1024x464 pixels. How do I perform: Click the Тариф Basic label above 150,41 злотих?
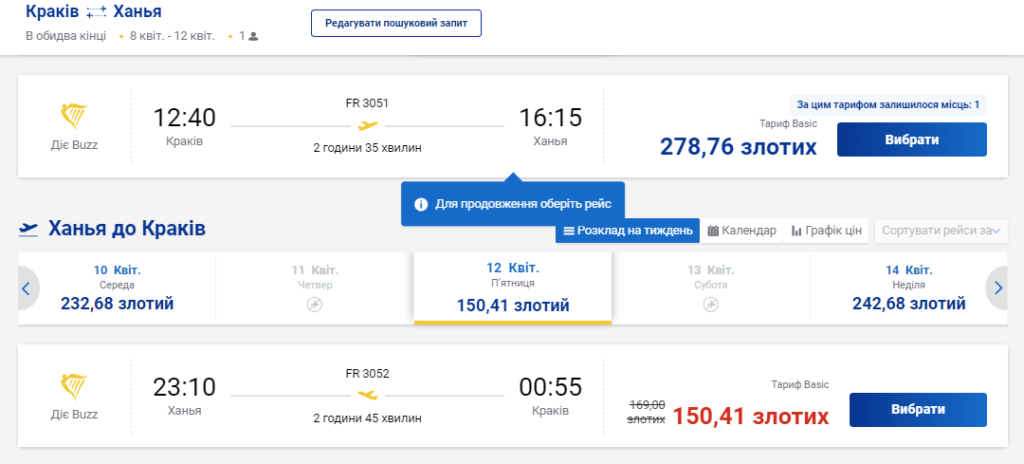800,385
